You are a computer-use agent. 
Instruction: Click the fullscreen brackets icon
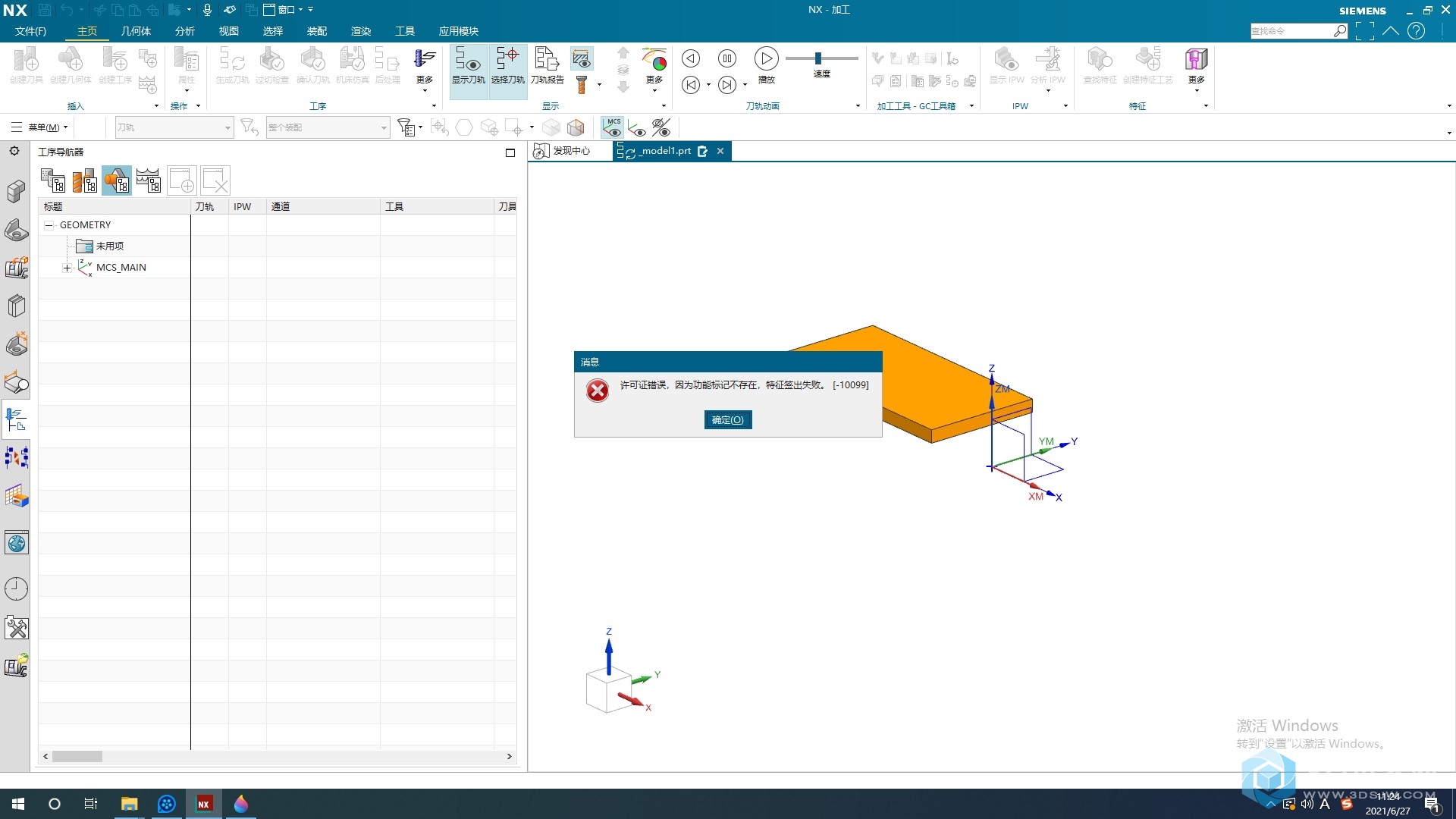click(1365, 31)
